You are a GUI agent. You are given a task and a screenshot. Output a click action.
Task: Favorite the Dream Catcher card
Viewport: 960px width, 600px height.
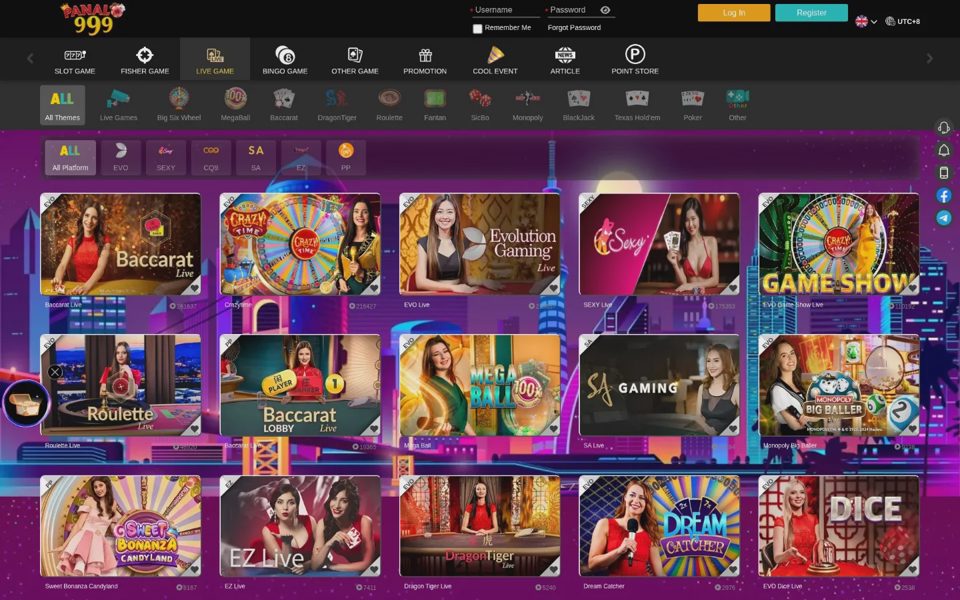tap(732, 569)
